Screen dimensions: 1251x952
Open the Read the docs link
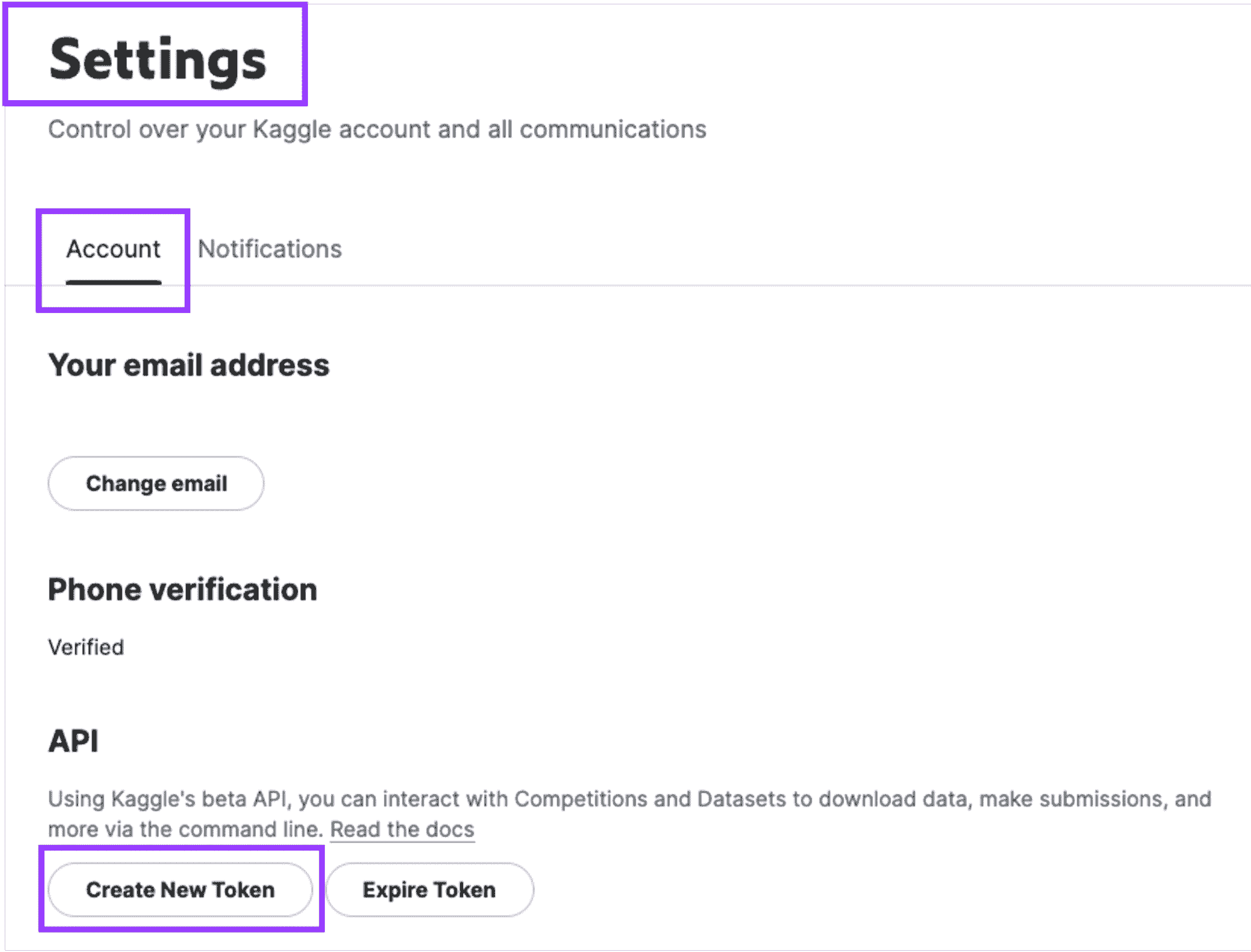click(402, 829)
